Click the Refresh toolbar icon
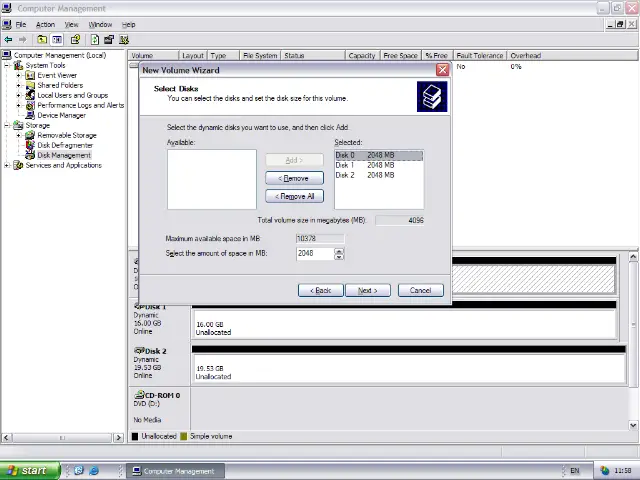The width and height of the screenshot is (640, 480). coord(95,40)
